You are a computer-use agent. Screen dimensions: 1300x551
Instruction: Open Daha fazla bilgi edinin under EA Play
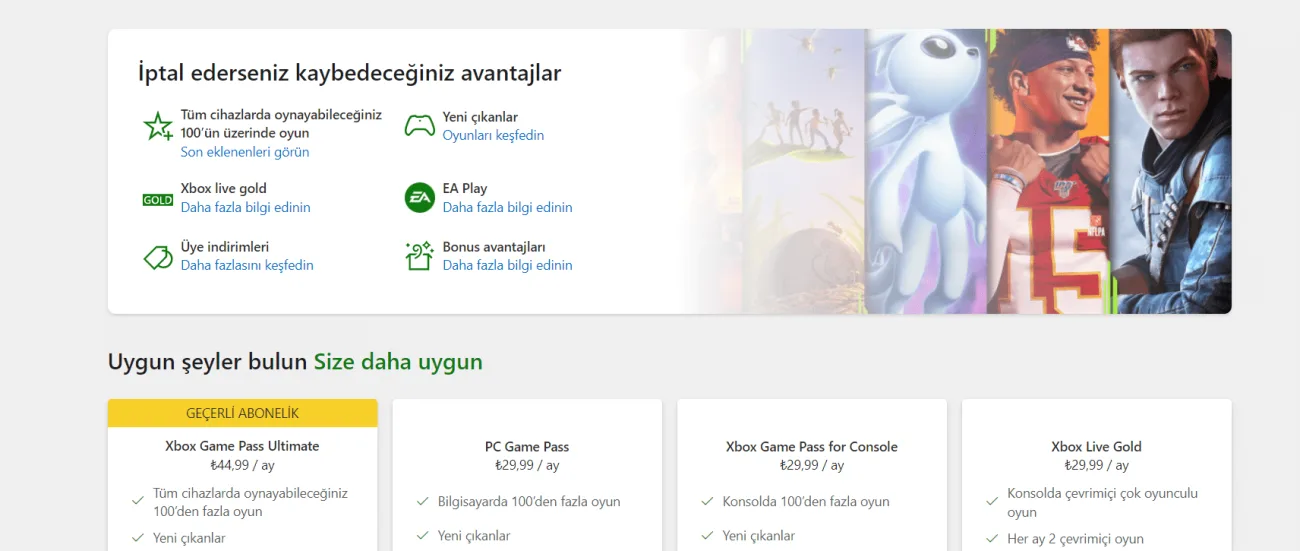pyautogui.click(x=508, y=207)
